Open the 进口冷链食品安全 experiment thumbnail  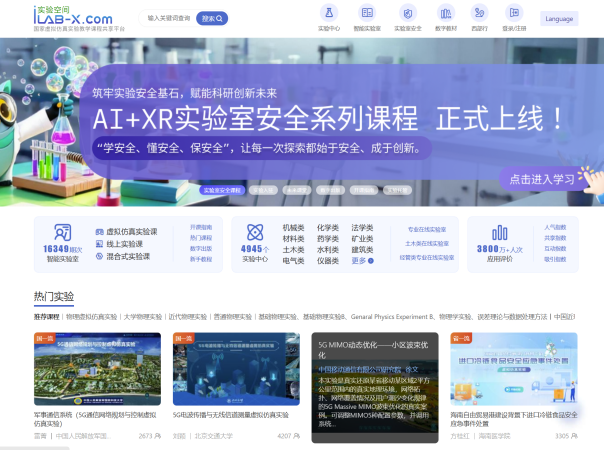[514, 369]
